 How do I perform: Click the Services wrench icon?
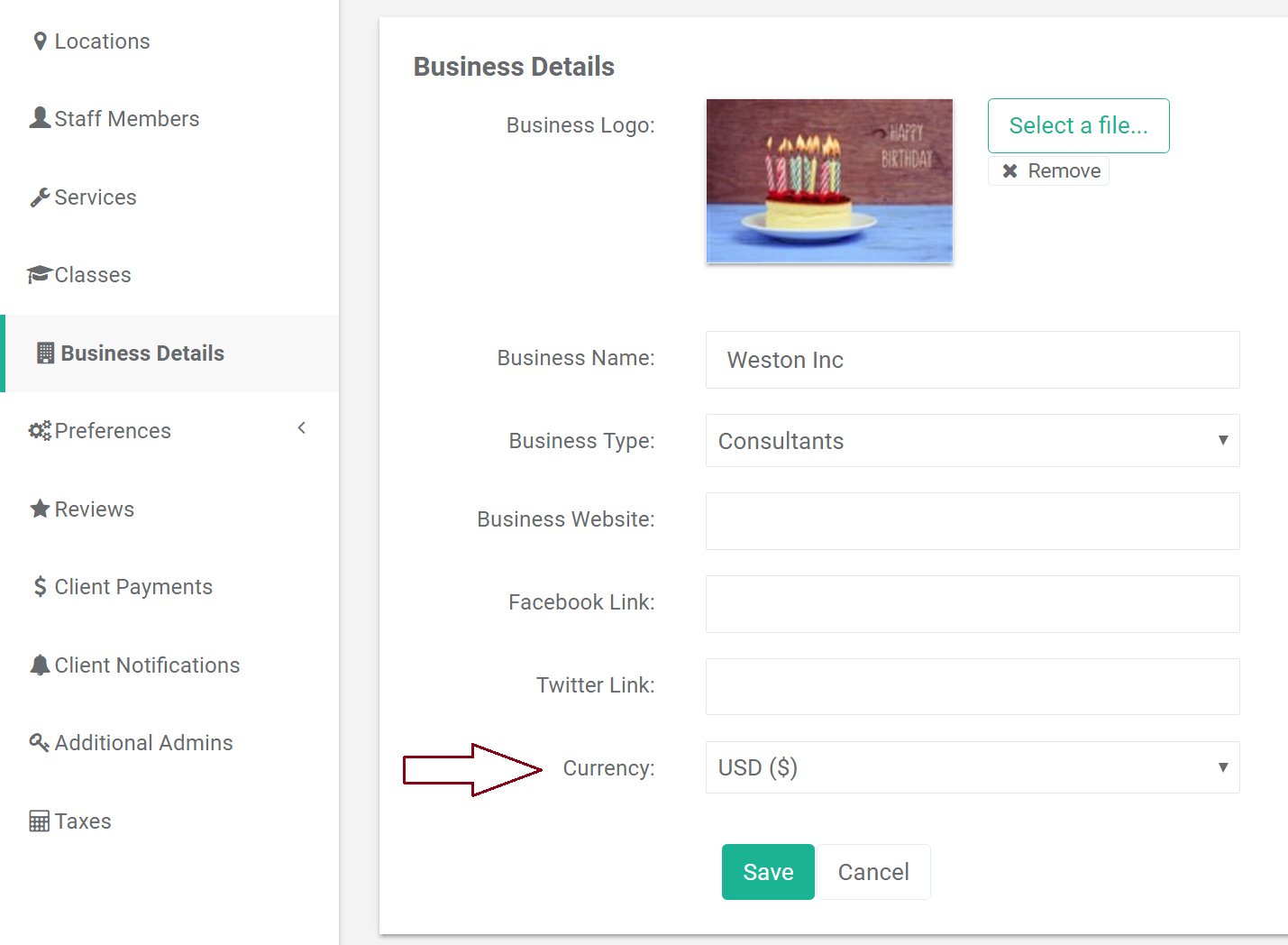pyautogui.click(x=40, y=197)
